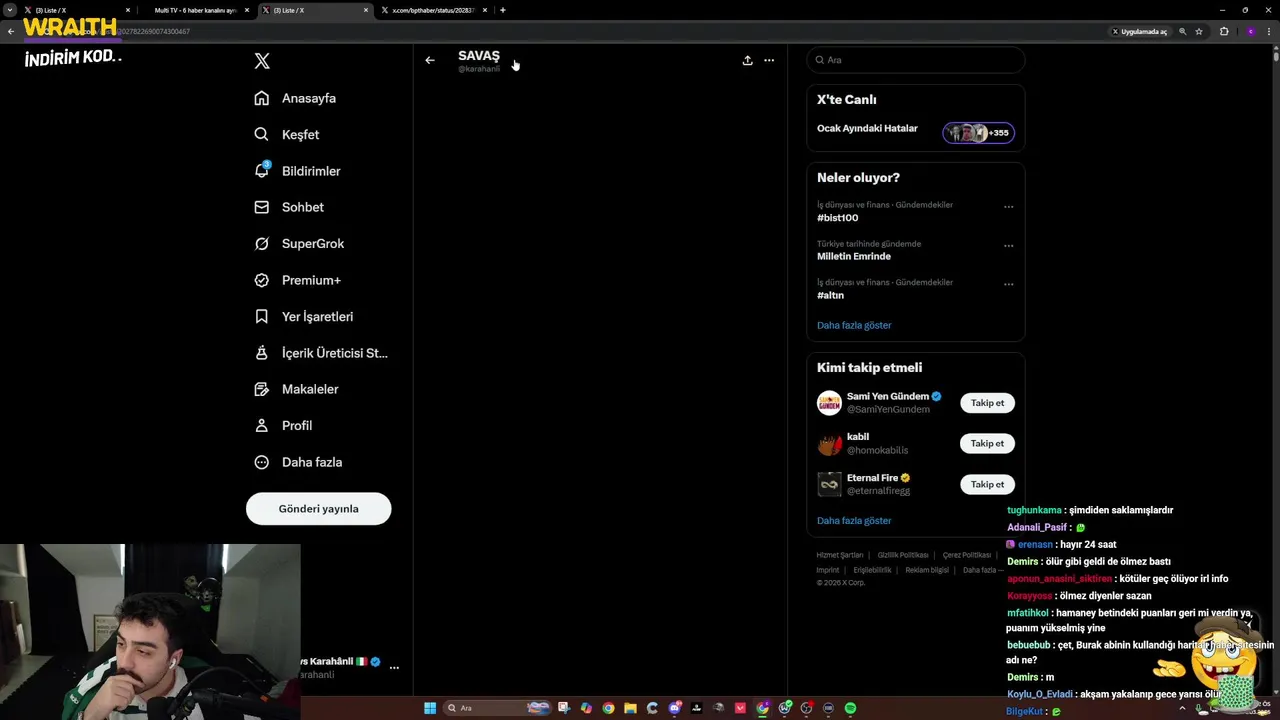Image resolution: width=1280 pixels, height=720 pixels.
Task: Open Sami Yen Gündem avatar
Action: click(829, 403)
